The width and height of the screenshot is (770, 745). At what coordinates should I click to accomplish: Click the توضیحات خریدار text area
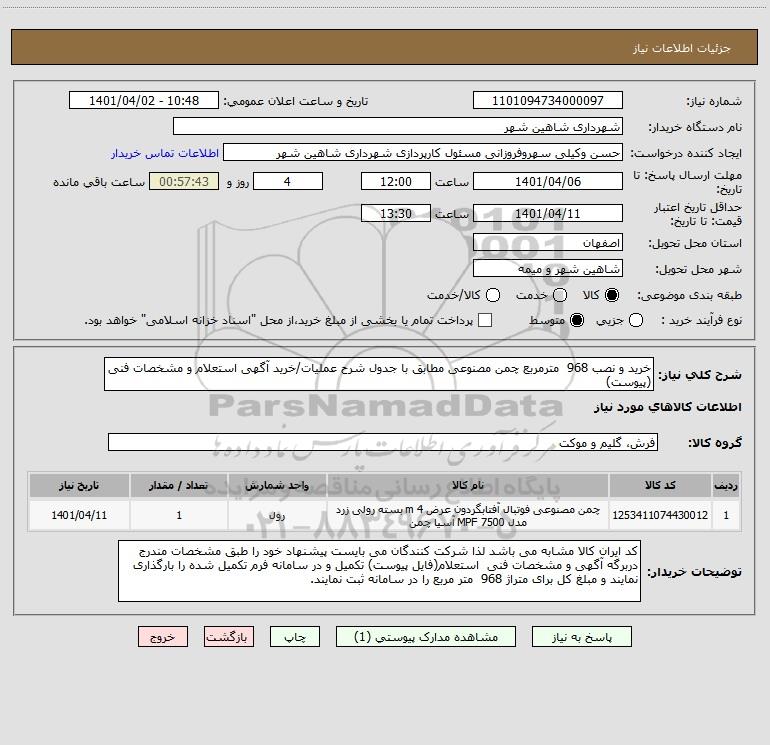coord(379,571)
